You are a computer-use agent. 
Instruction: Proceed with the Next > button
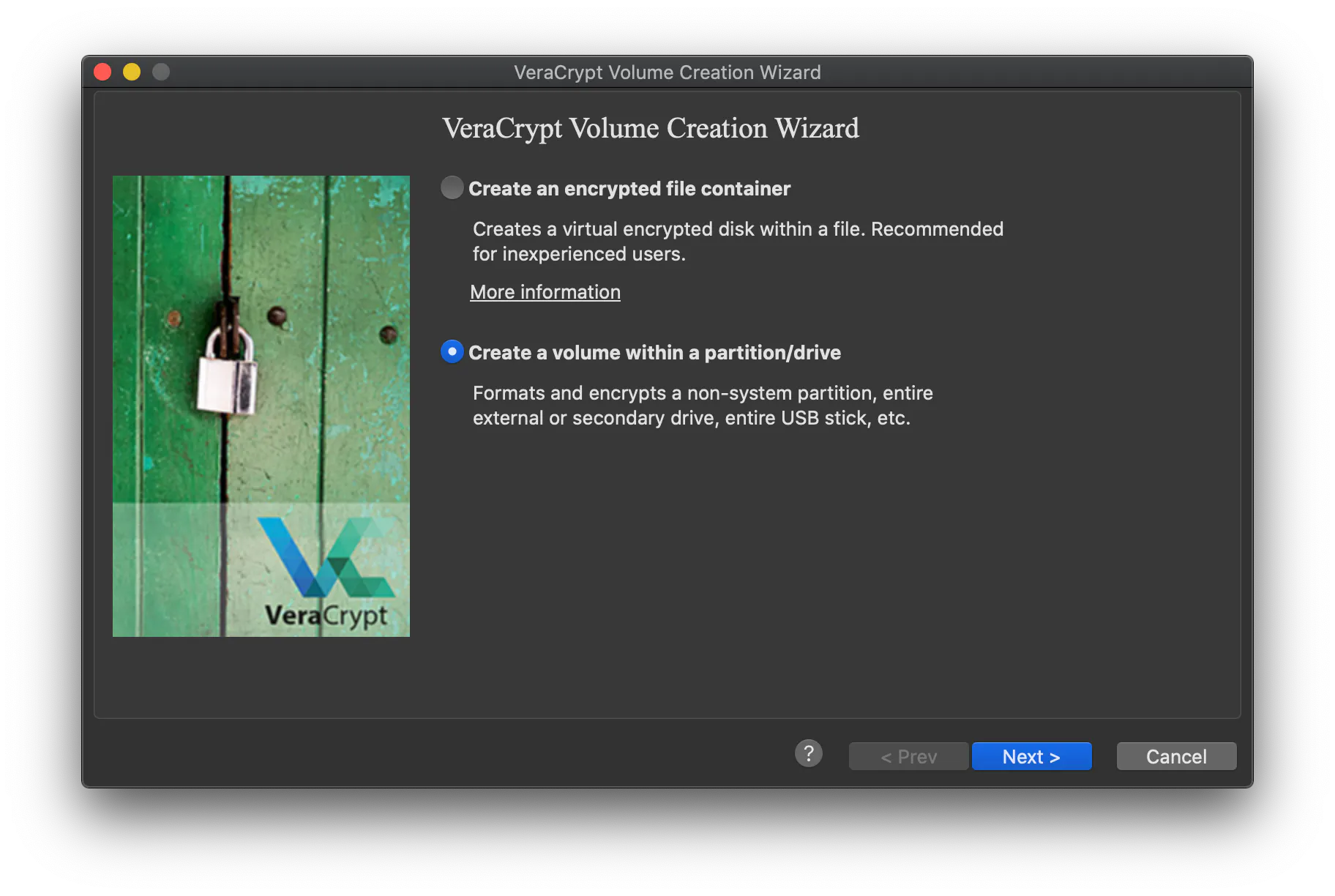click(1031, 756)
